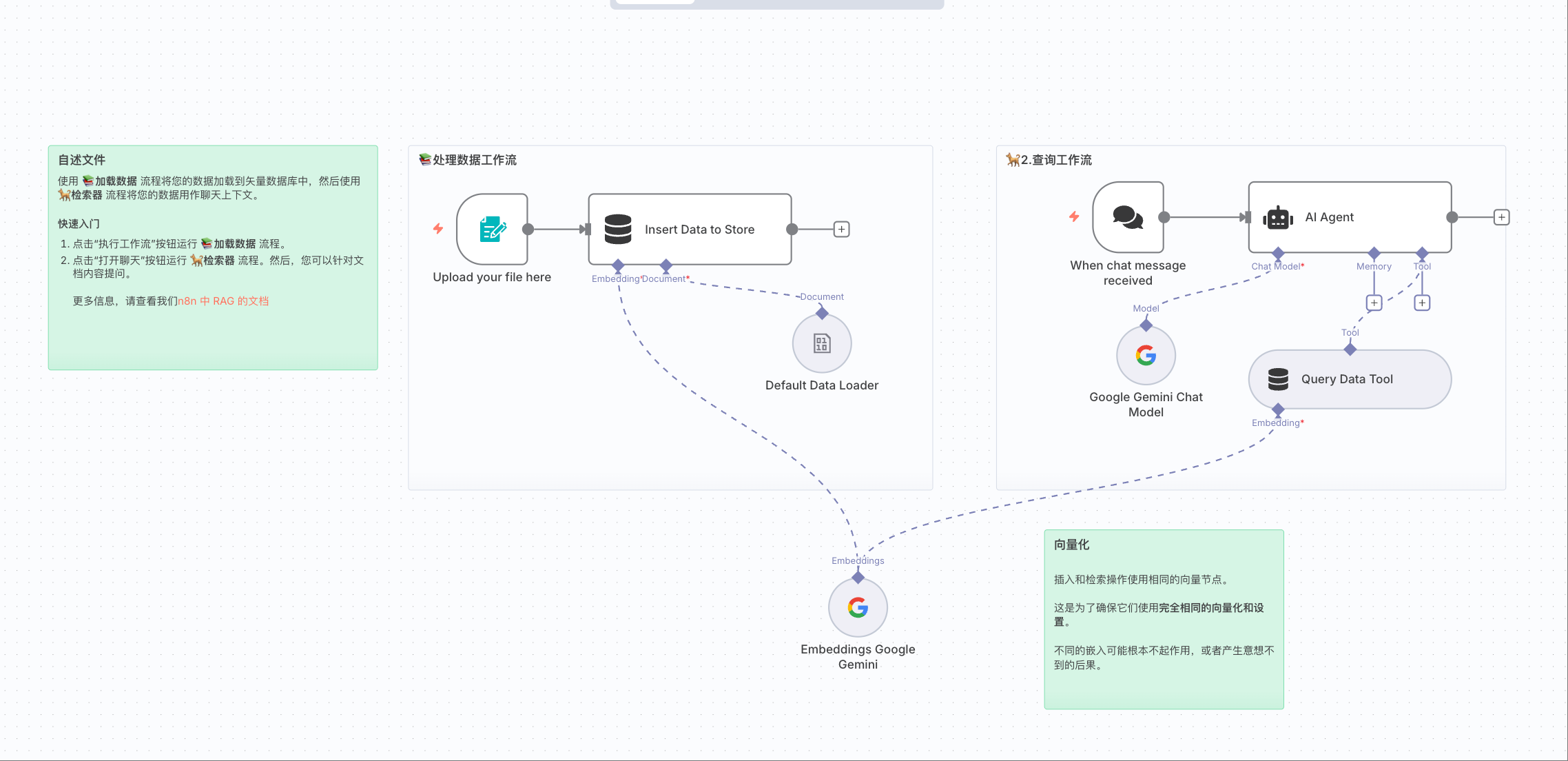Add a Tool sub-node to AI Agent

coord(1422,303)
